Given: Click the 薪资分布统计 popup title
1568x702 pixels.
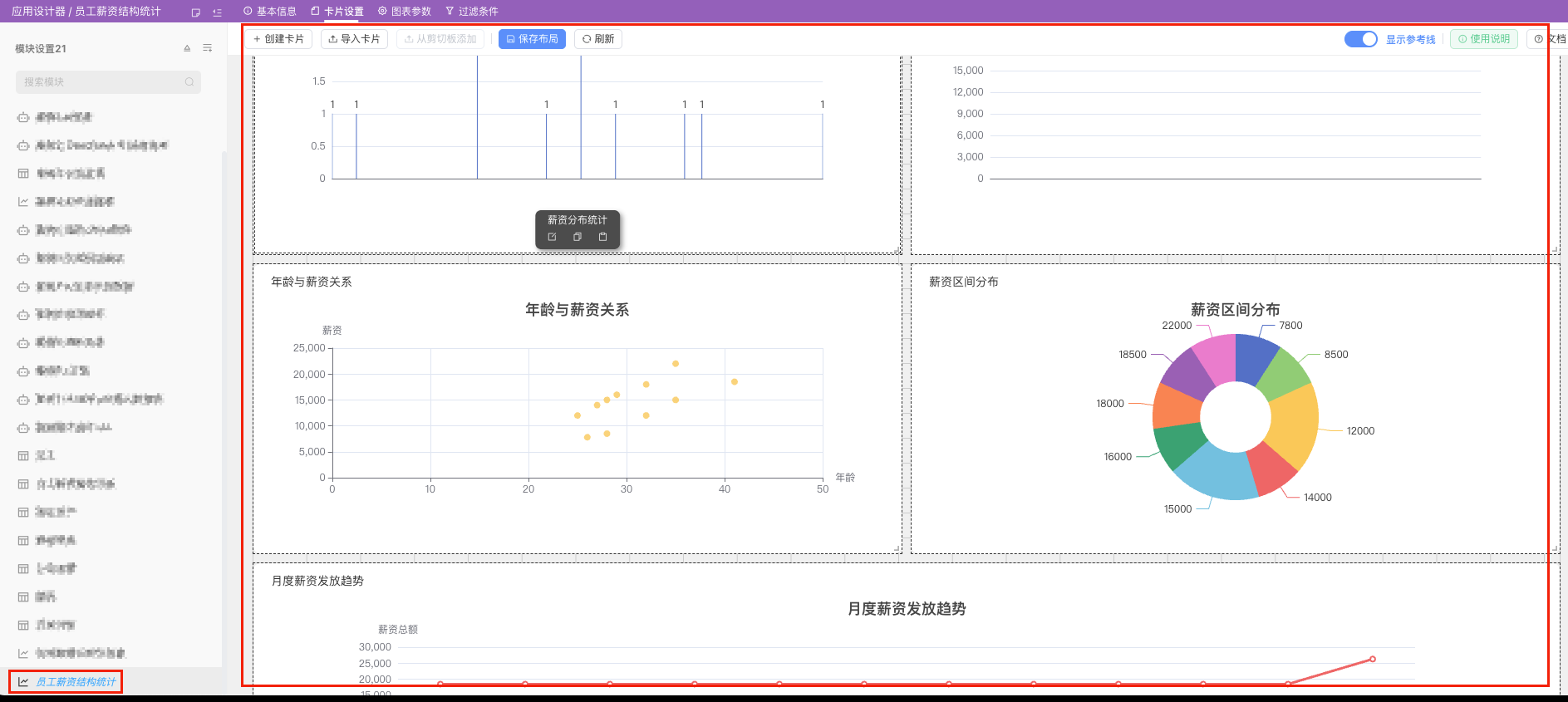Looking at the screenshot, I should (578, 220).
